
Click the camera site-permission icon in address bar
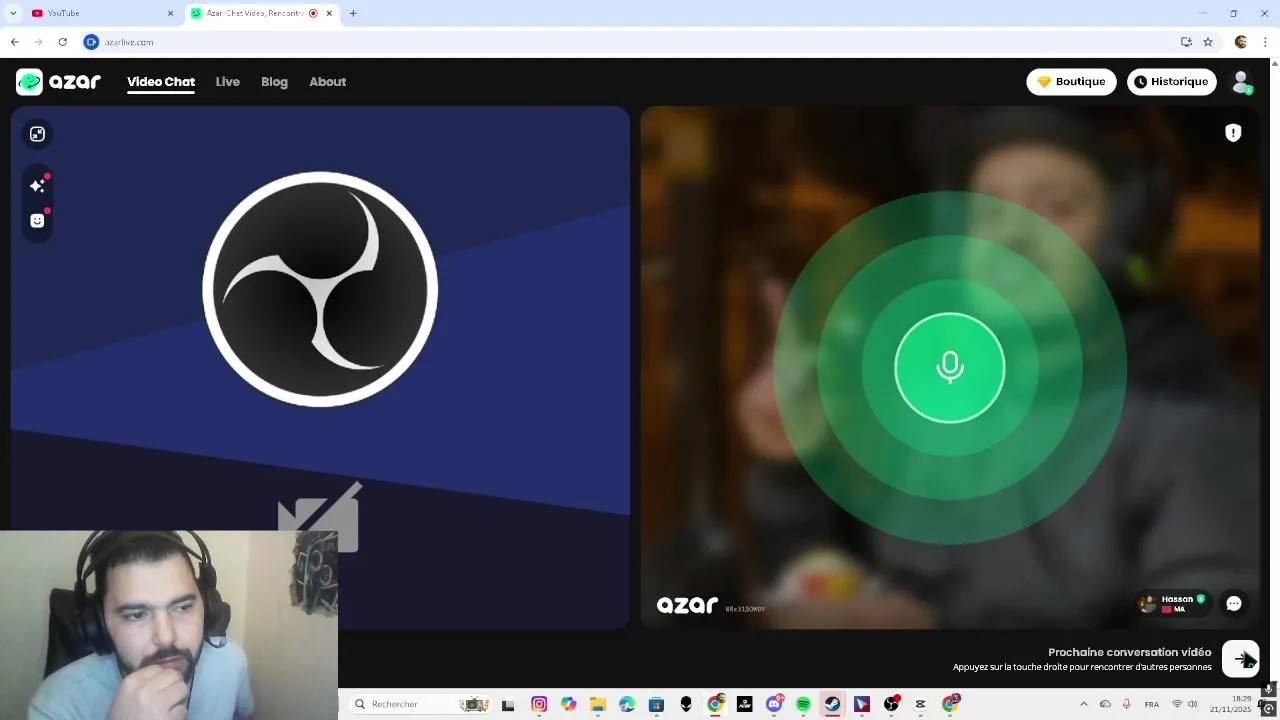click(91, 42)
